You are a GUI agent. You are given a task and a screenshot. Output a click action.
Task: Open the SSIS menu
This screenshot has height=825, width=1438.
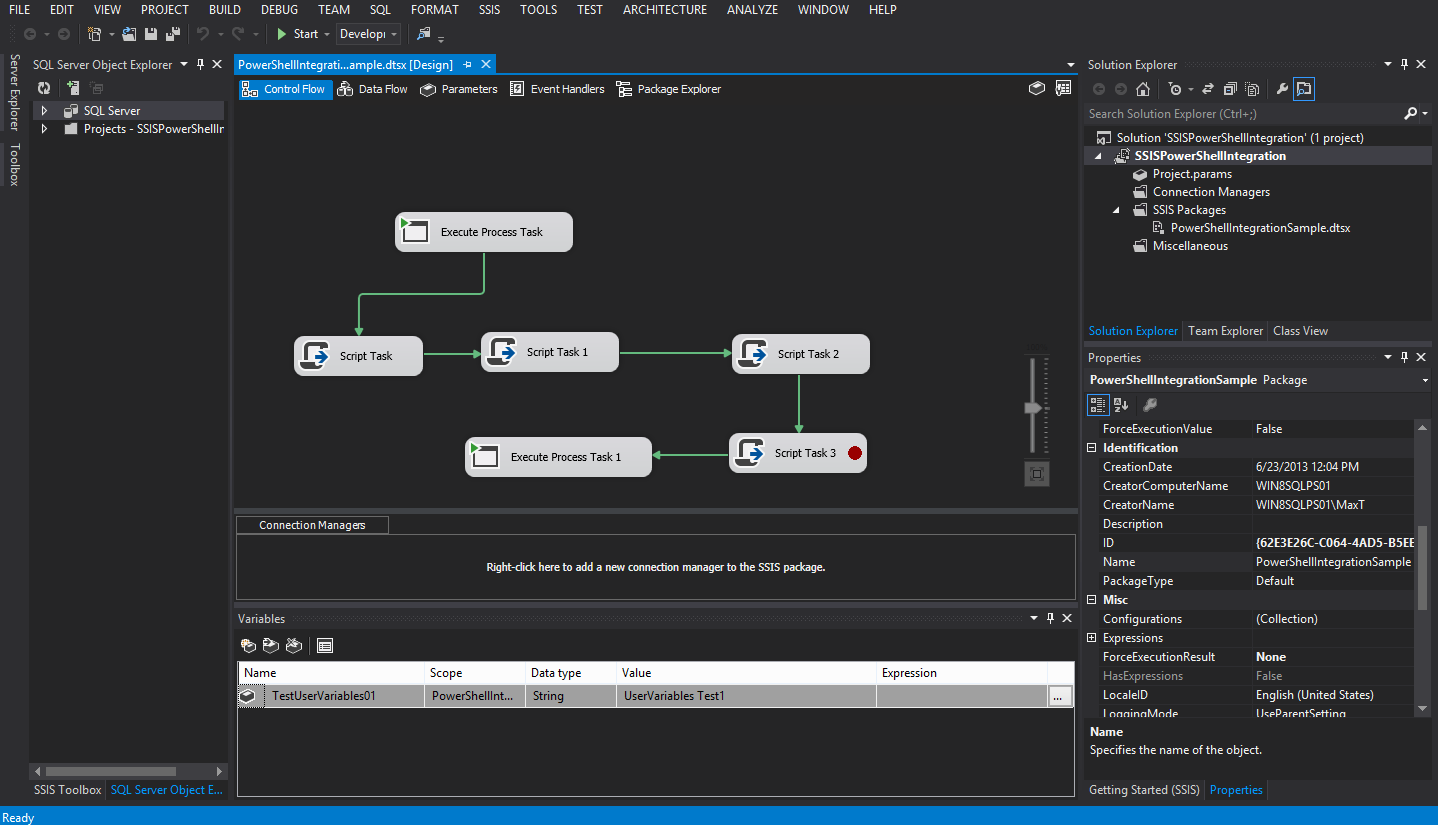point(489,10)
